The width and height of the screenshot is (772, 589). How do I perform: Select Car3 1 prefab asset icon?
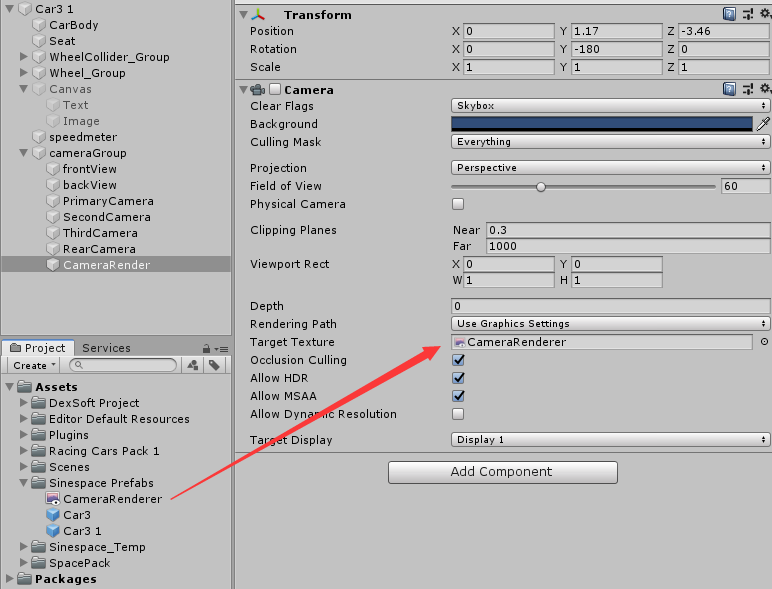[53, 531]
